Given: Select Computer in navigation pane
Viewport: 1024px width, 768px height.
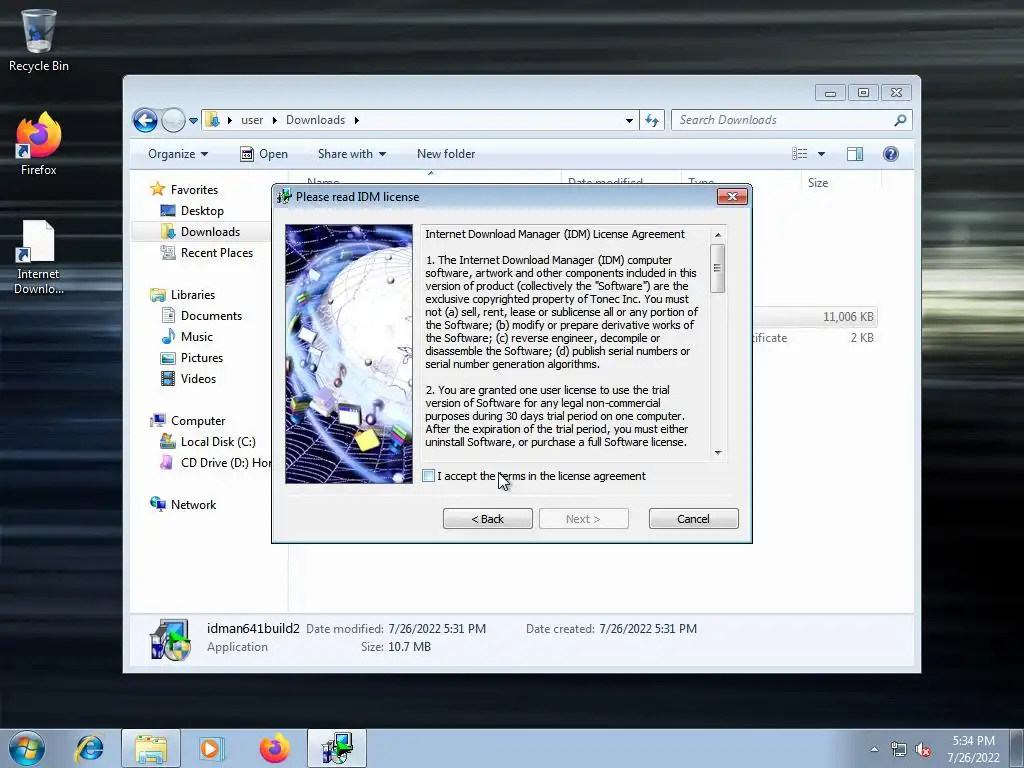Looking at the screenshot, I should 198,421.
